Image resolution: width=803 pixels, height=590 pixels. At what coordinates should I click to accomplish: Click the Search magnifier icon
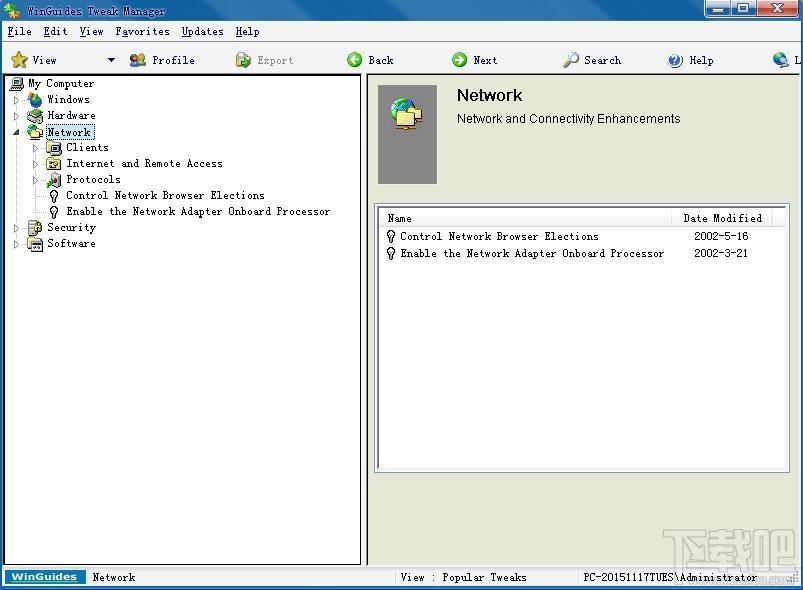(x=570, y=60)
